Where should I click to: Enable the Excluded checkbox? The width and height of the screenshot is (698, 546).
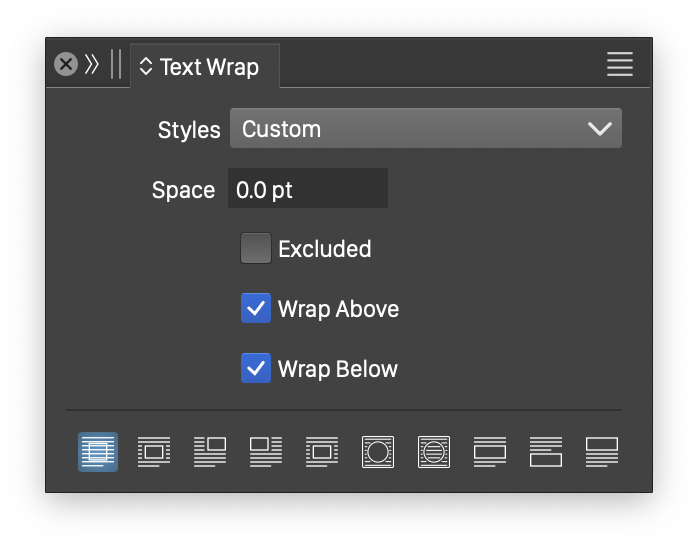(x=256, y=249)
